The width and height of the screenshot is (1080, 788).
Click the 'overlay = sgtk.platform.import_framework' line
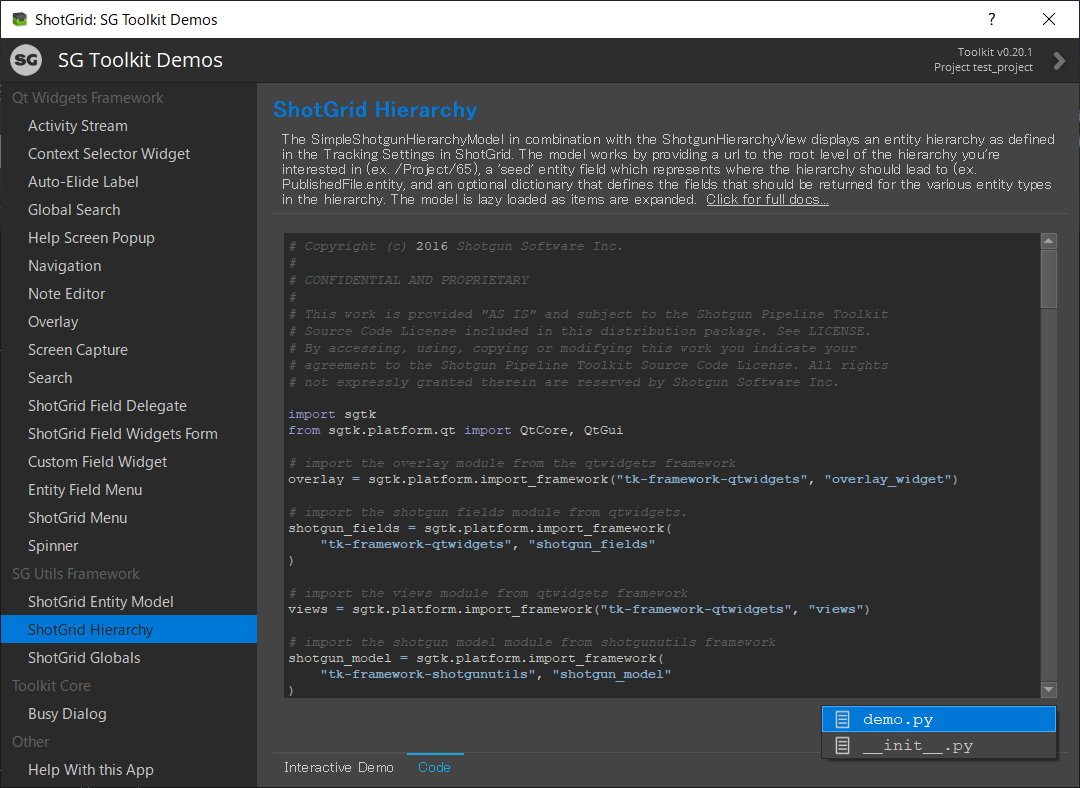pyautogui.click(x=623, y=479)
